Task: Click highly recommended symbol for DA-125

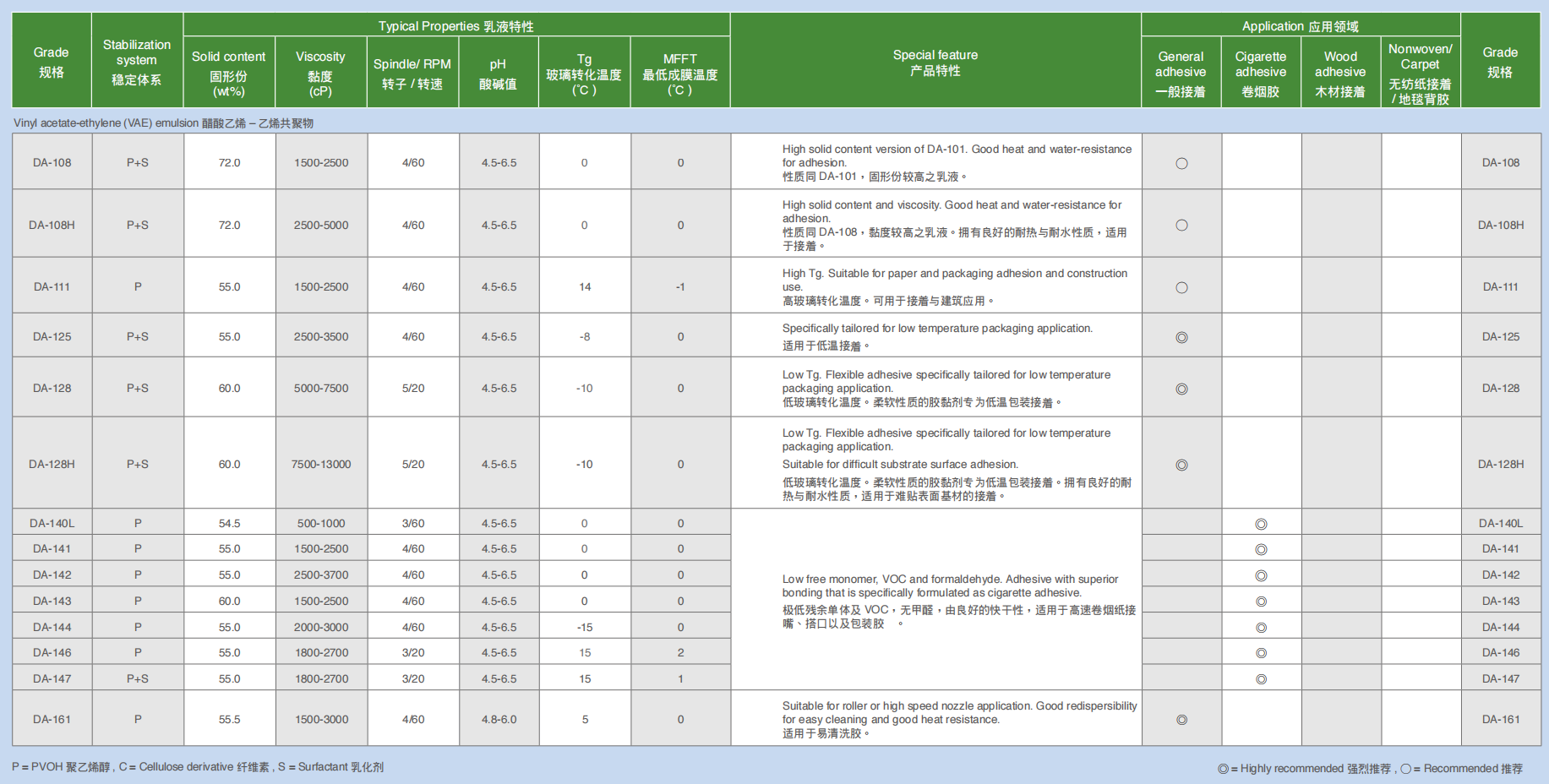Action: [1181, 337]
